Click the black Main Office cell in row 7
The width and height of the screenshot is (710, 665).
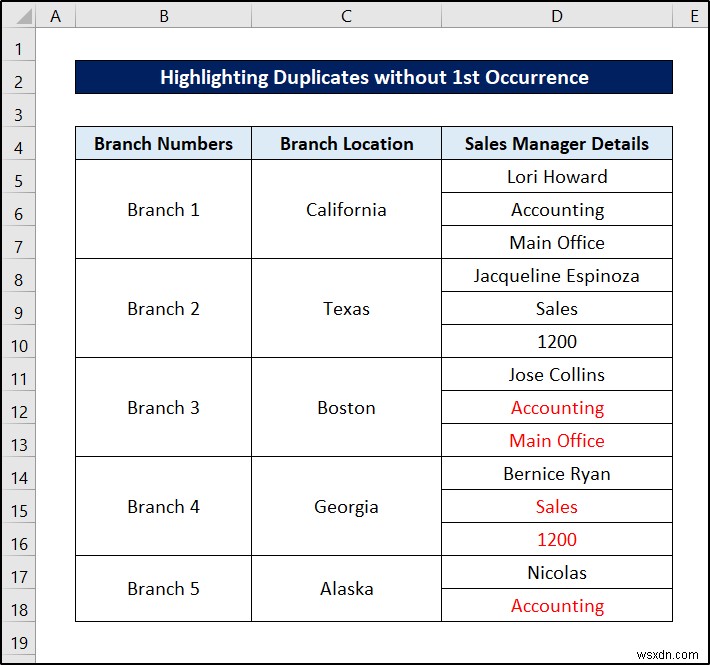[557, 243]
